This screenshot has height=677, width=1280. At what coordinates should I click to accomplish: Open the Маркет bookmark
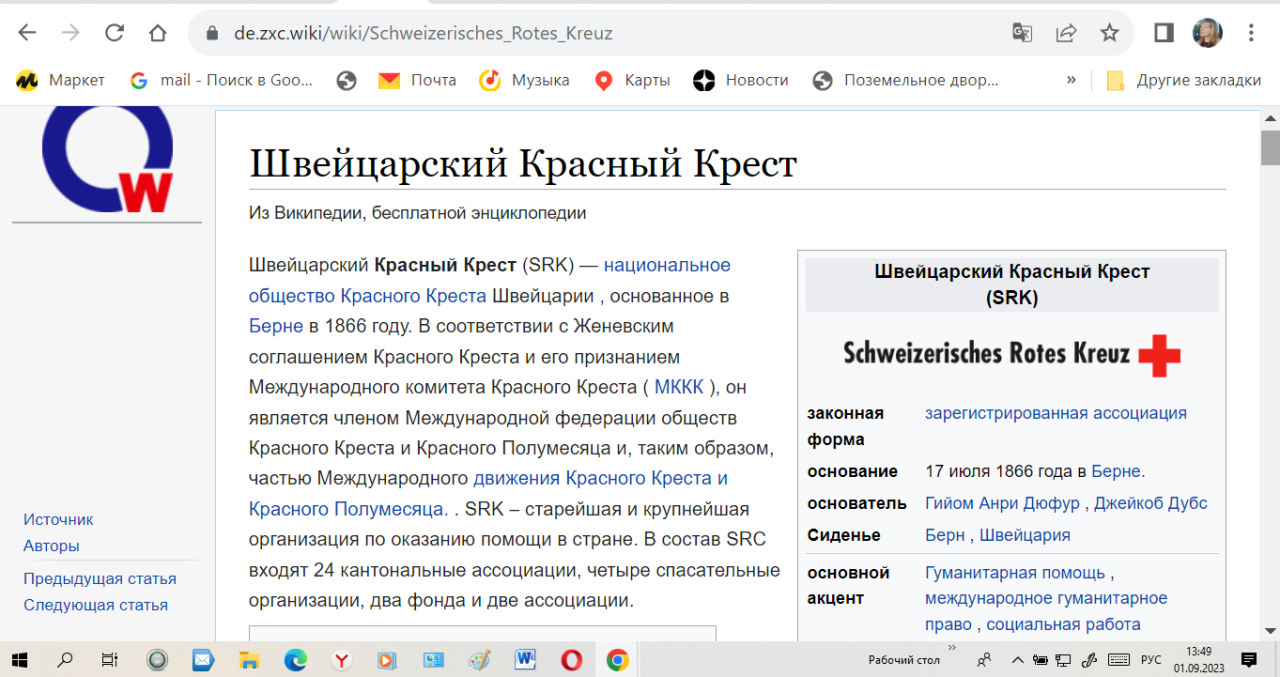click(61, 81)
